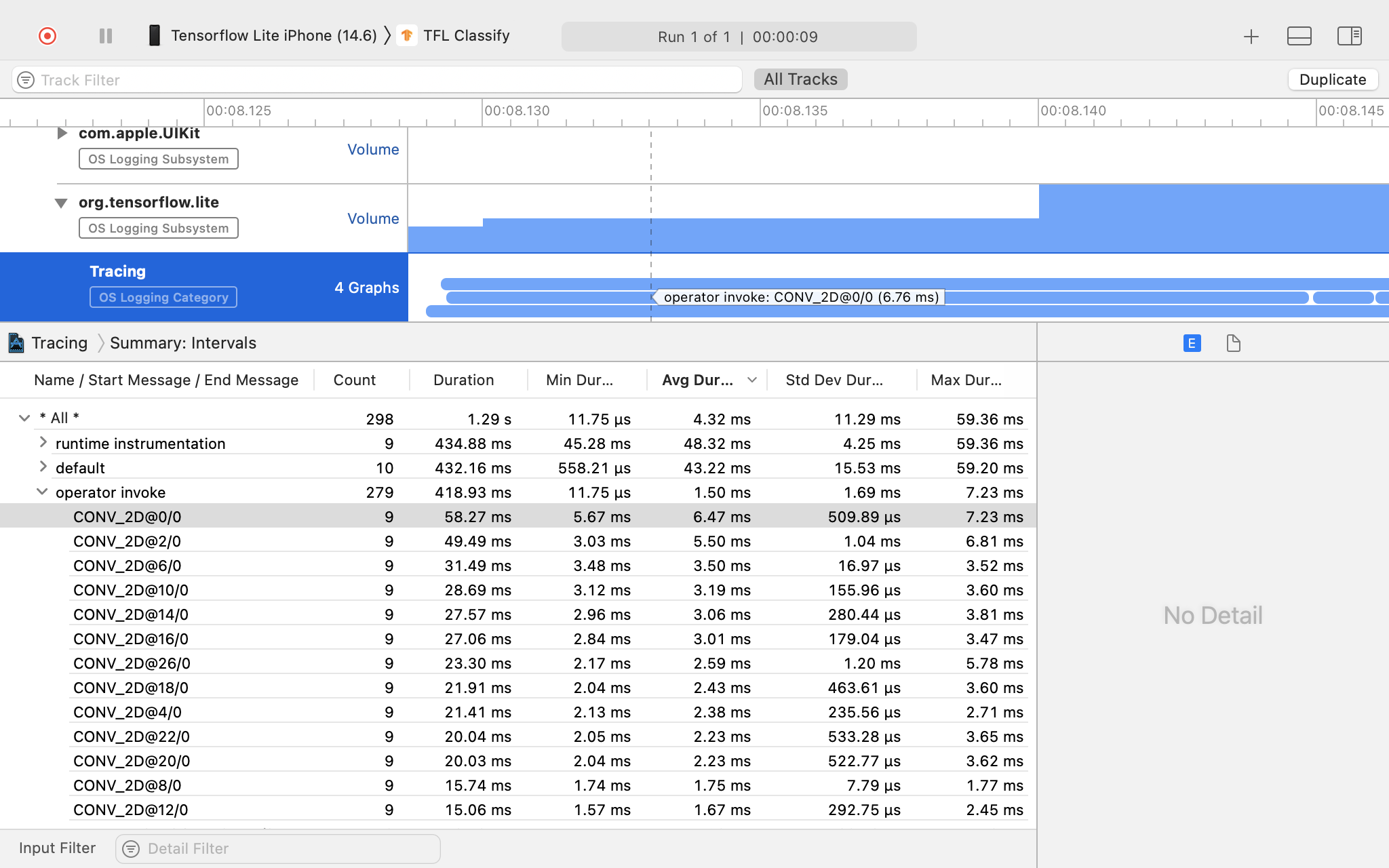1389x868 pixels.
Task: Click the record button in toolbar
Action: 46,36
